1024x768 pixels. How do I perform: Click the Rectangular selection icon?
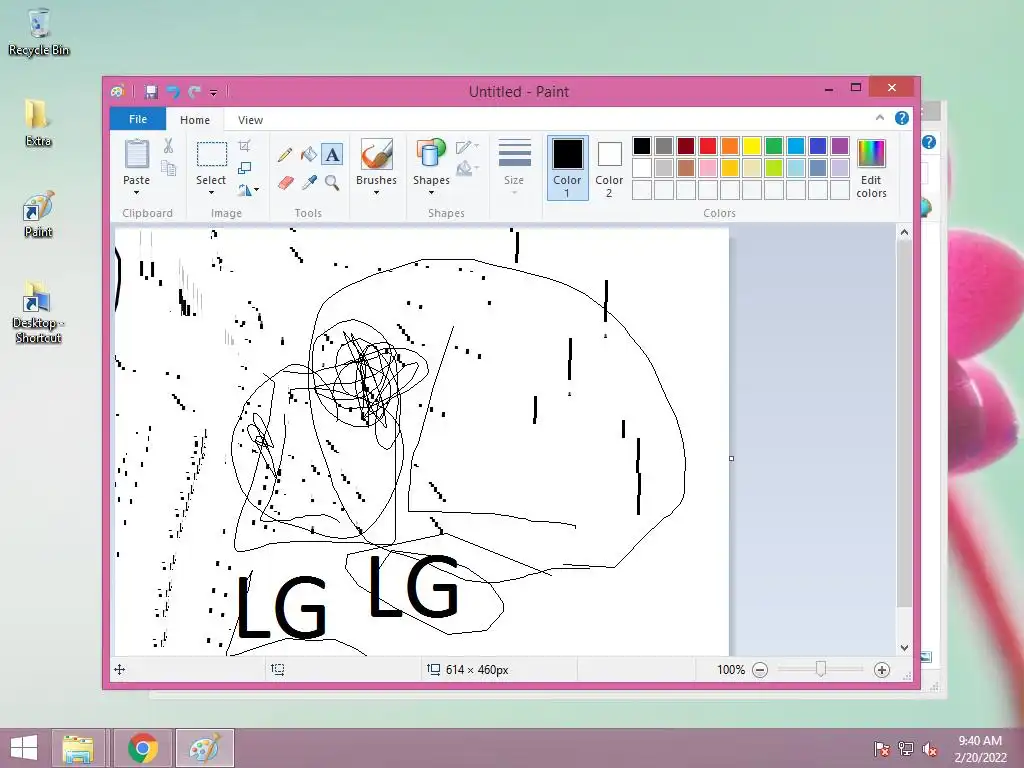(x=212, y=155)
